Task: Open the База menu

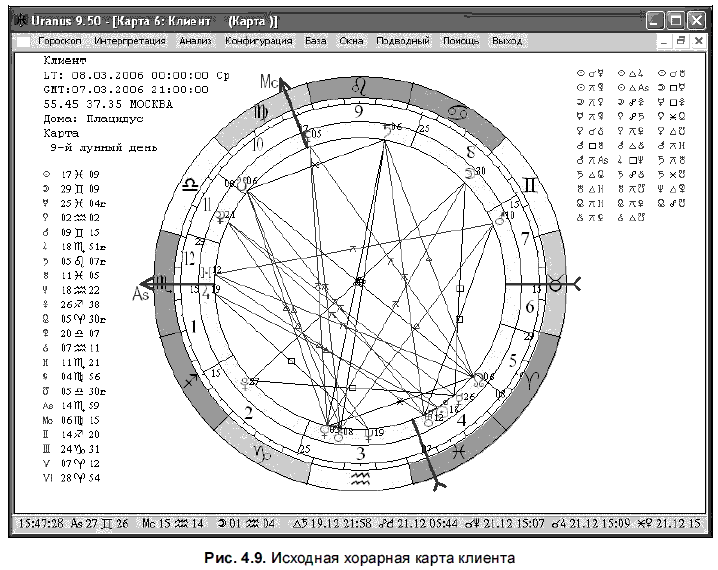Action: coord(316,41)
